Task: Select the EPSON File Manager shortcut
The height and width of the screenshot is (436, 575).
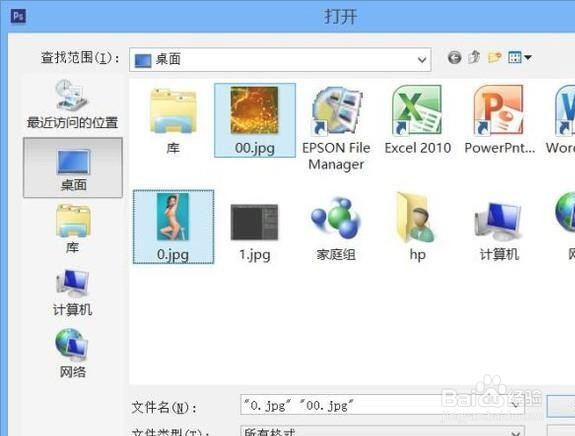Action: [x=336, y=128]
